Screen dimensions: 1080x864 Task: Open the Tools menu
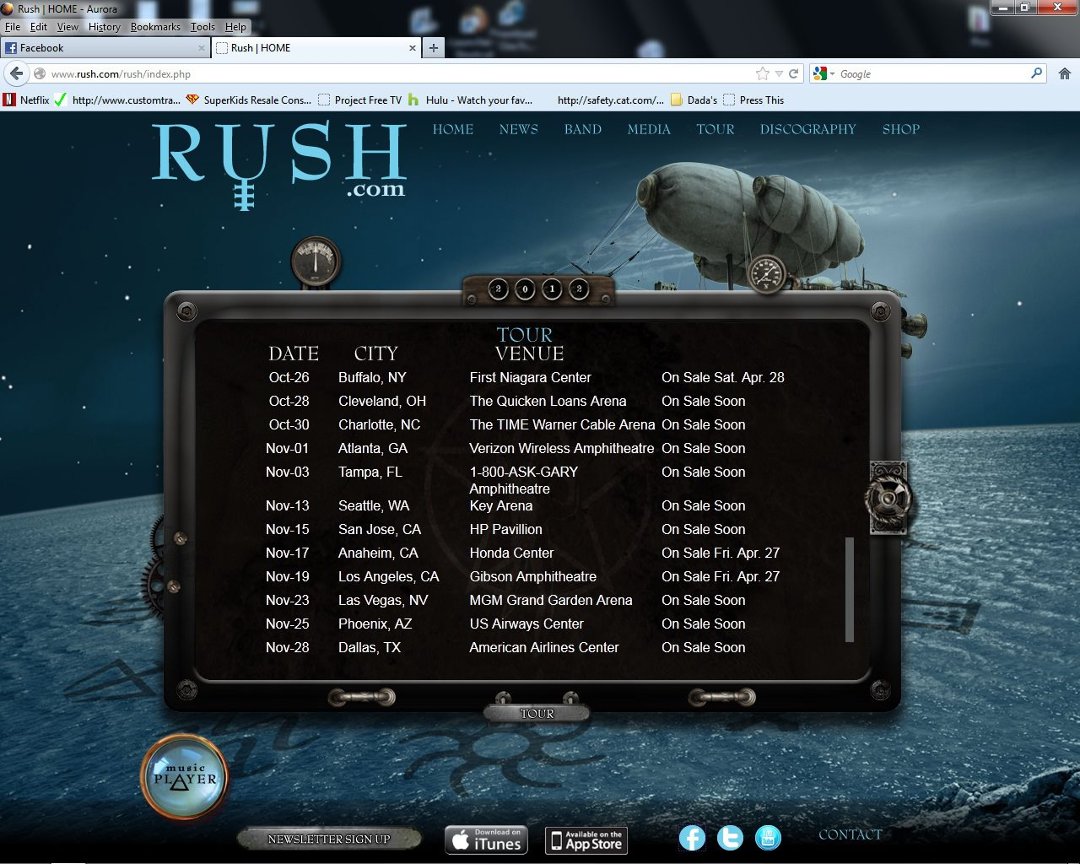pos(202,27)
